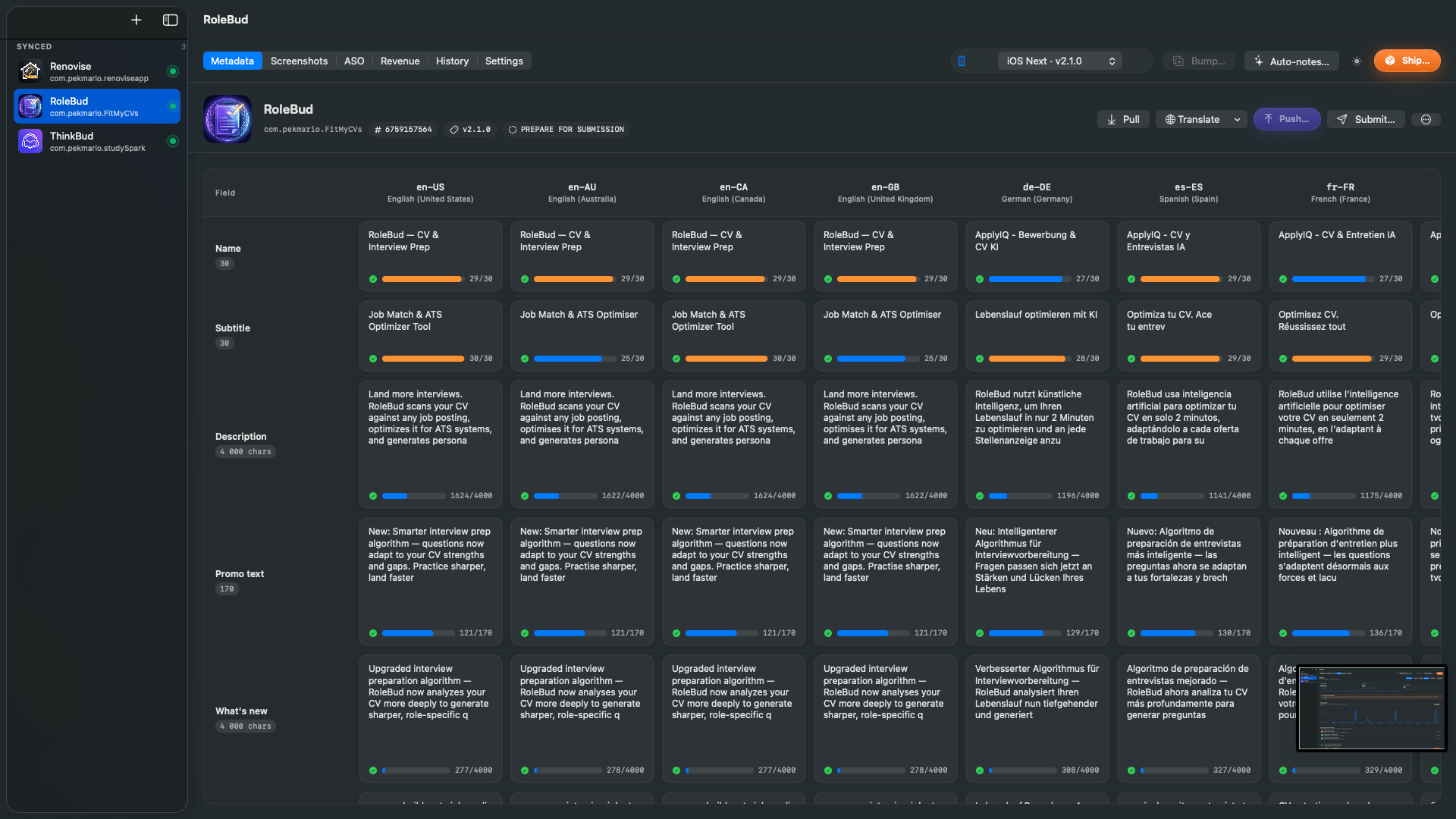Image resolution: width=1456 pixels, height=819 pixels.
Task: Click the orange Ship button
Action: 1407,61
